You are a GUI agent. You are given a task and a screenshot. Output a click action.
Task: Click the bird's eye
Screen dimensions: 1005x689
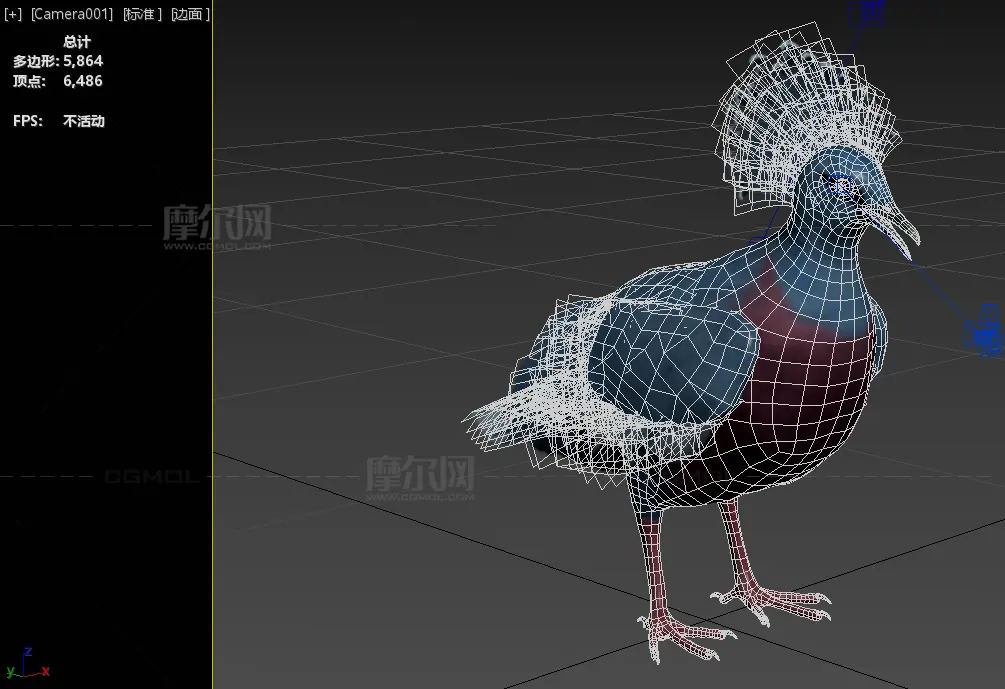838,185
